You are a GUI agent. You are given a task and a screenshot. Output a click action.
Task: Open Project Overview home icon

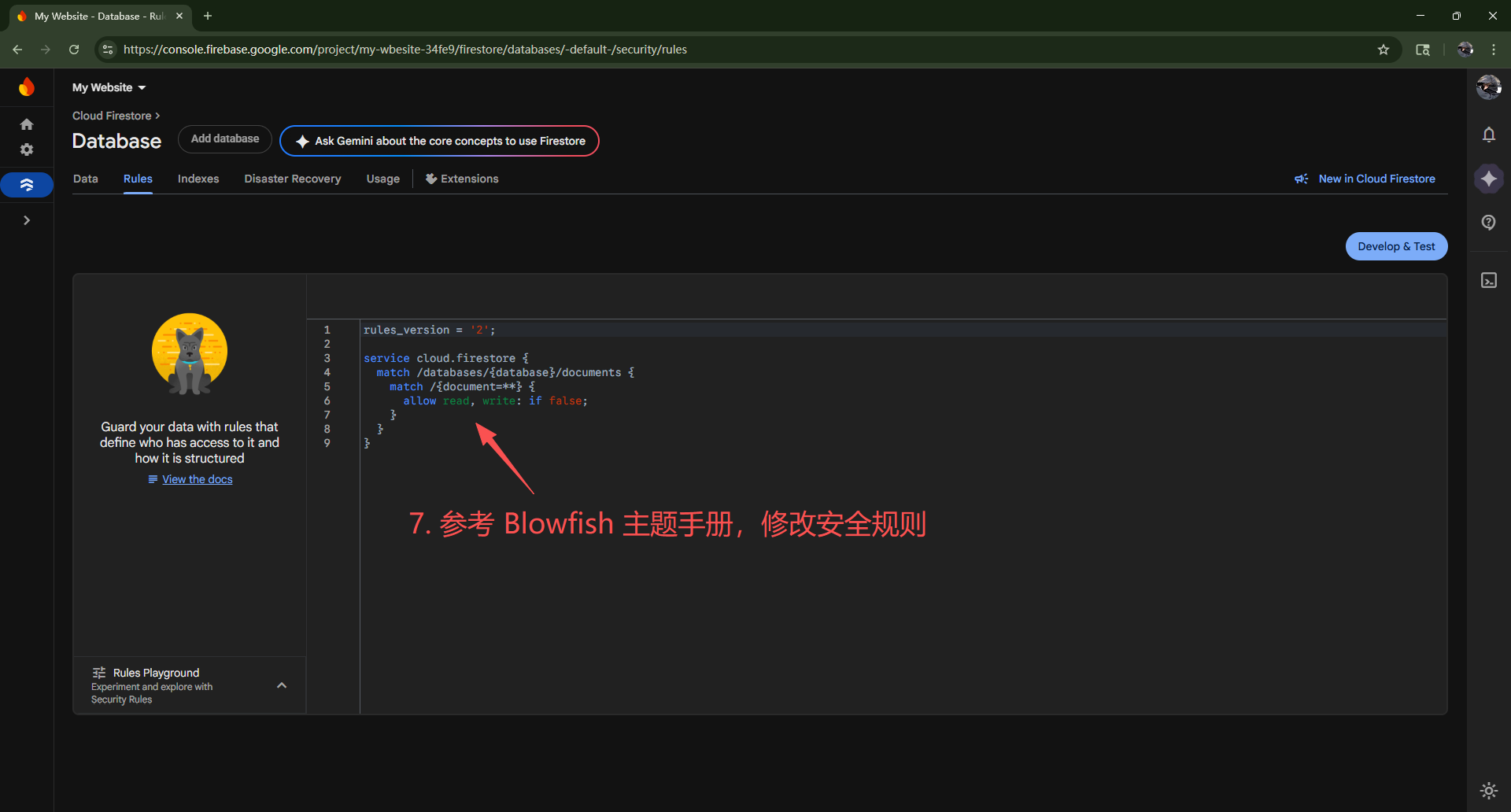pos(27,124)
